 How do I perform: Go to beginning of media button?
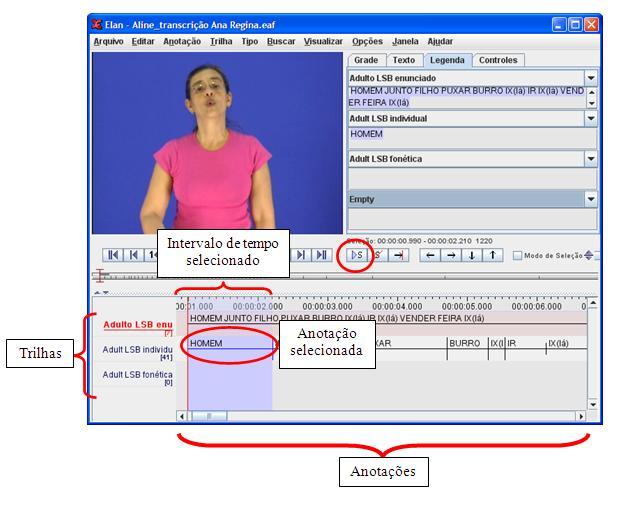[113, 255]
